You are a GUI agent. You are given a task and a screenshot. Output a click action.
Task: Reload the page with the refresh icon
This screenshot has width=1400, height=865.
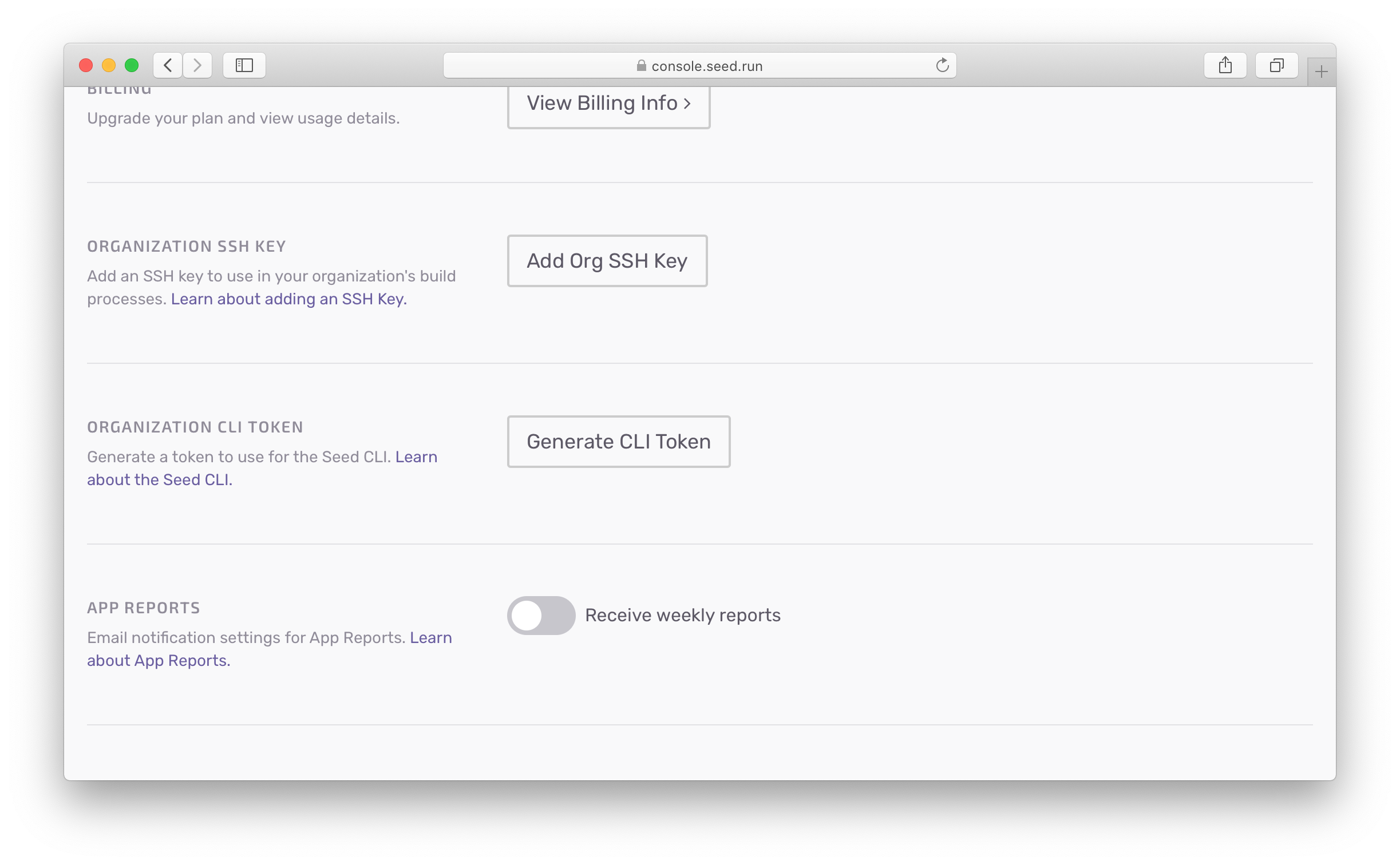point(942,65)
